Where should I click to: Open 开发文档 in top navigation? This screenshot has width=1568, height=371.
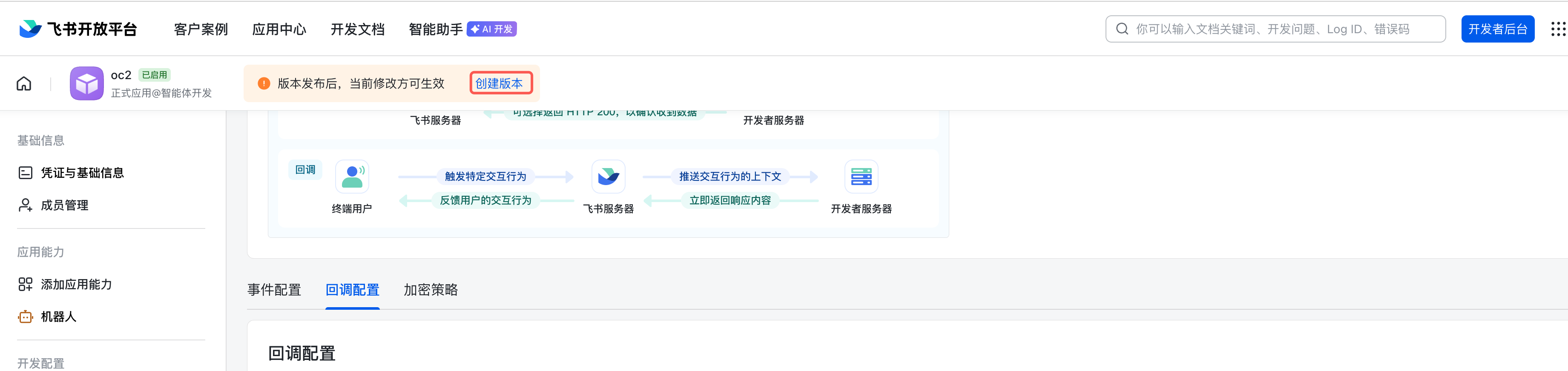[x=357, y=29]
